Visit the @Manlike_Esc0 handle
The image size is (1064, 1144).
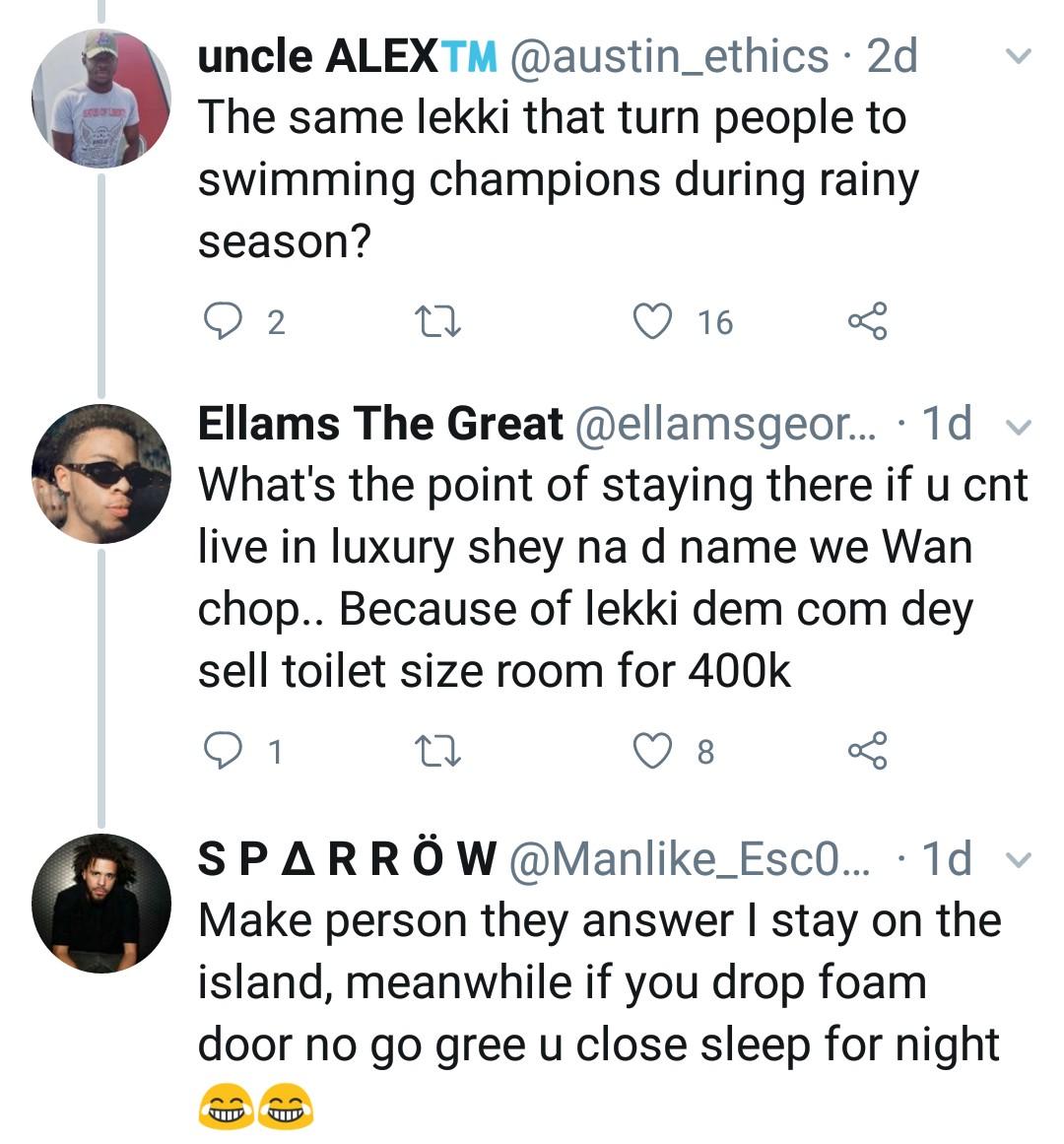[x=690, y=858]
